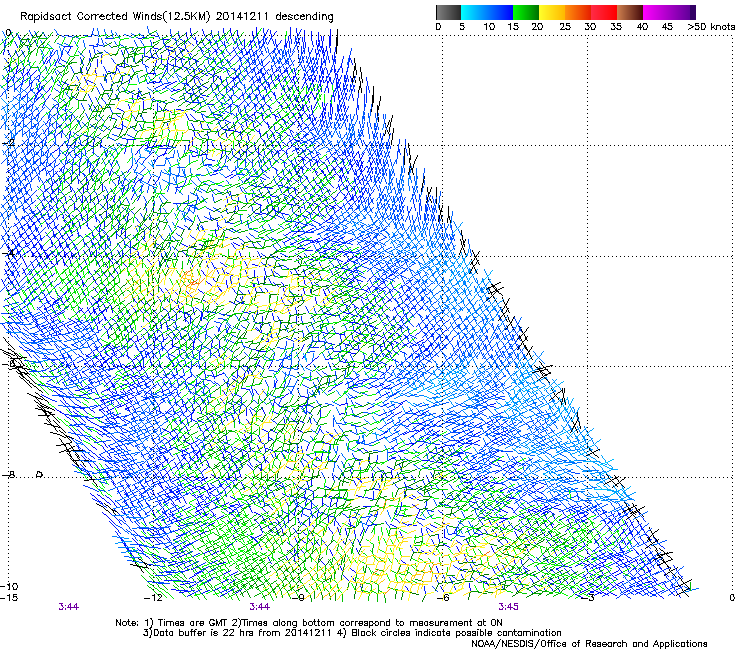
Task: Click the '20141211' date in the title
Action: (x=242, y=16)
